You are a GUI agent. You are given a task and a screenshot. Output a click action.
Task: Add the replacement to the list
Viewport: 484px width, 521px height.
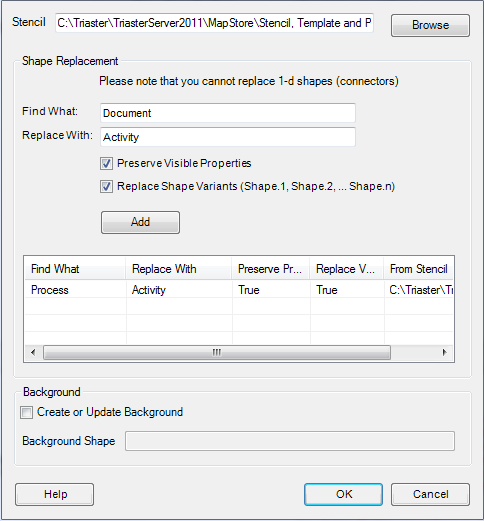140,222
